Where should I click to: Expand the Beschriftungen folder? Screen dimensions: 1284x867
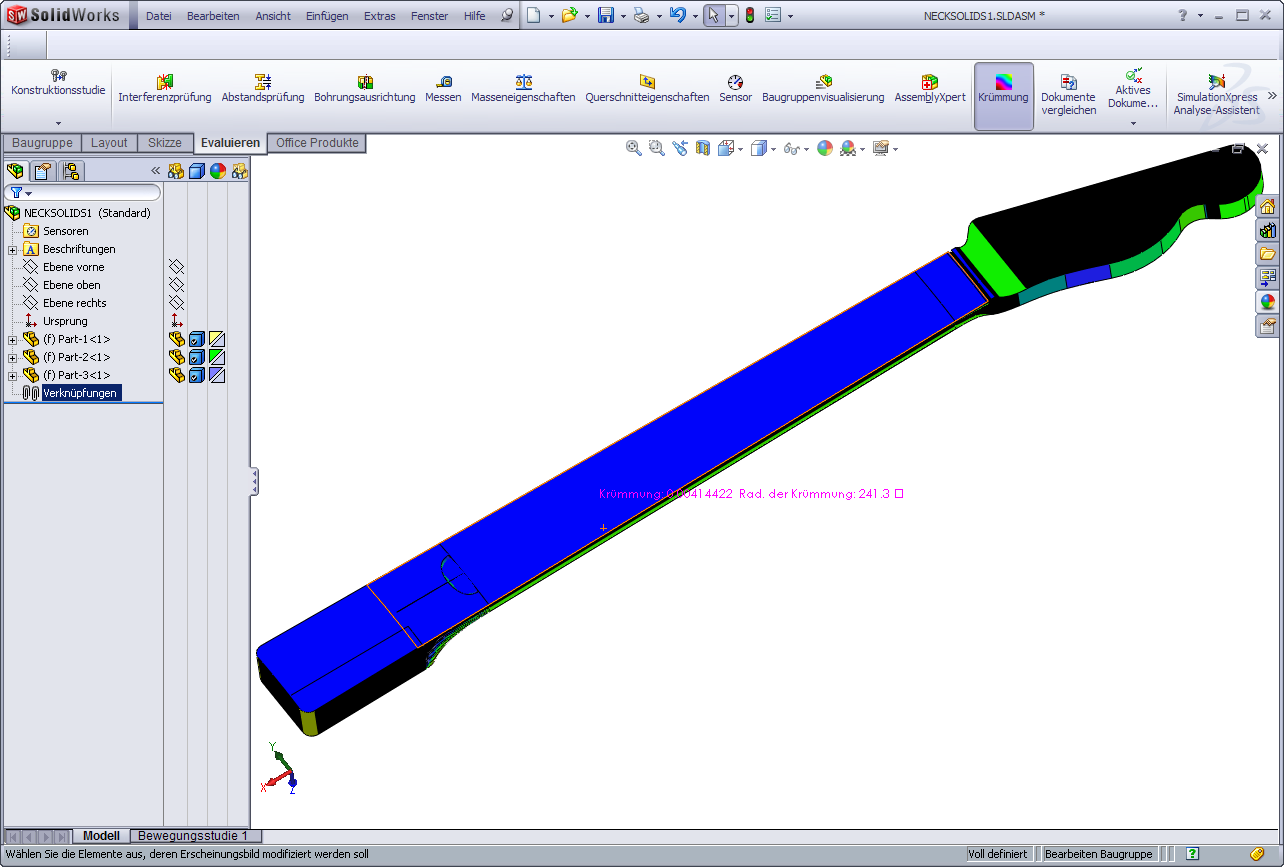click(13, 250)
